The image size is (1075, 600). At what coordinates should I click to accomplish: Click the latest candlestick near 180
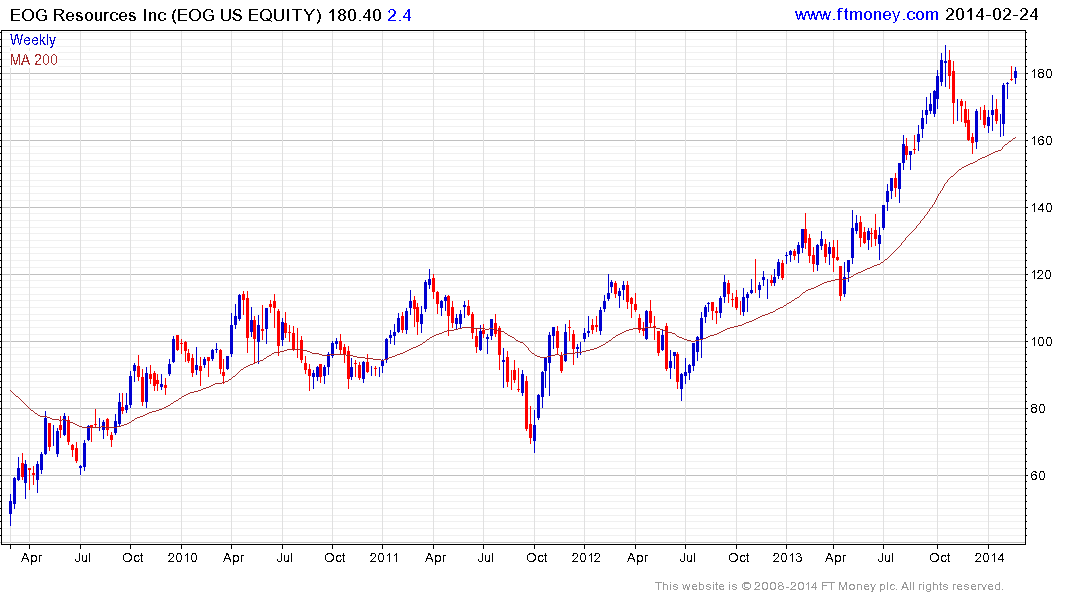1015,75
